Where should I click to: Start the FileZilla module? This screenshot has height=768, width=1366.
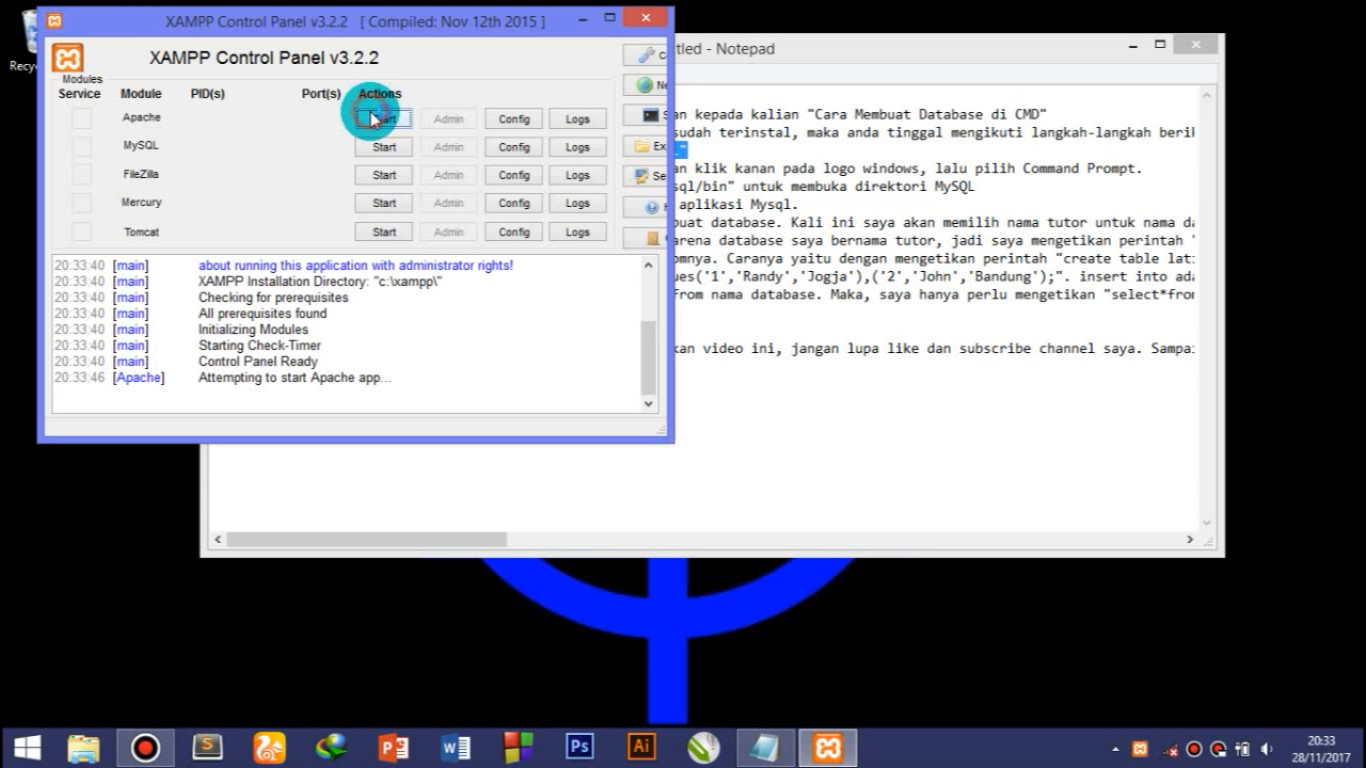(x=384, y=175)
